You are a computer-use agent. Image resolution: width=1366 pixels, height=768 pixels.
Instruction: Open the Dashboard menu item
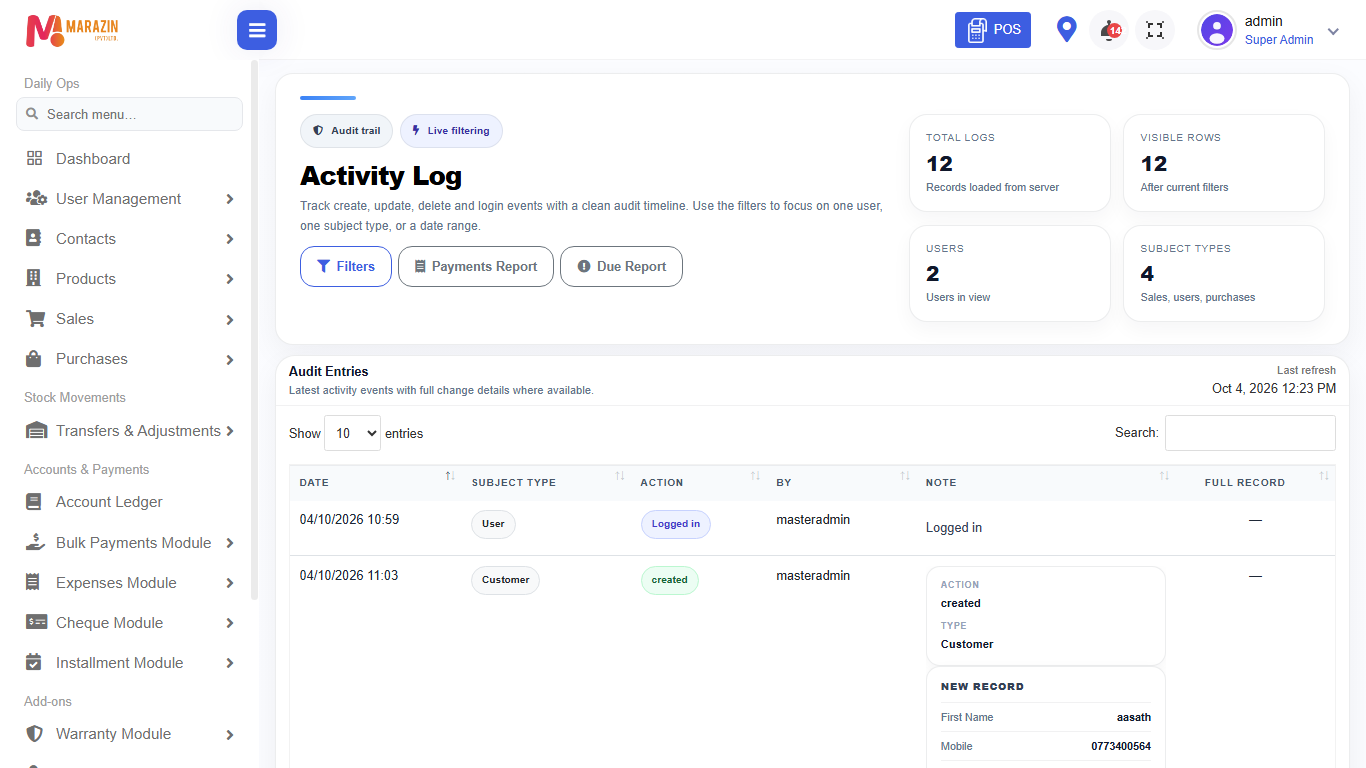coord(130,159)
